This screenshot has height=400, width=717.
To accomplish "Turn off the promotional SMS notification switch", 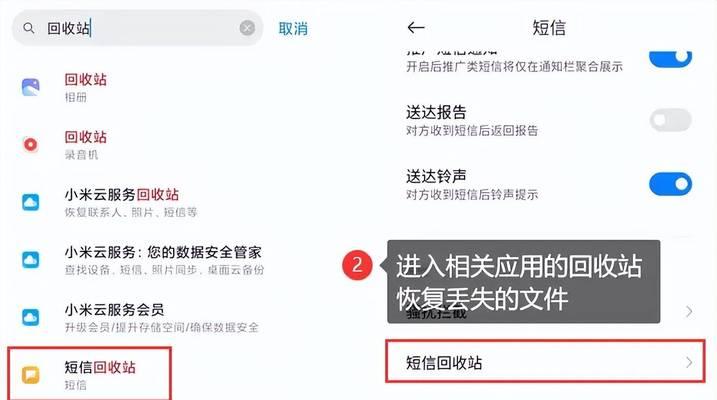I will [670, 57].
